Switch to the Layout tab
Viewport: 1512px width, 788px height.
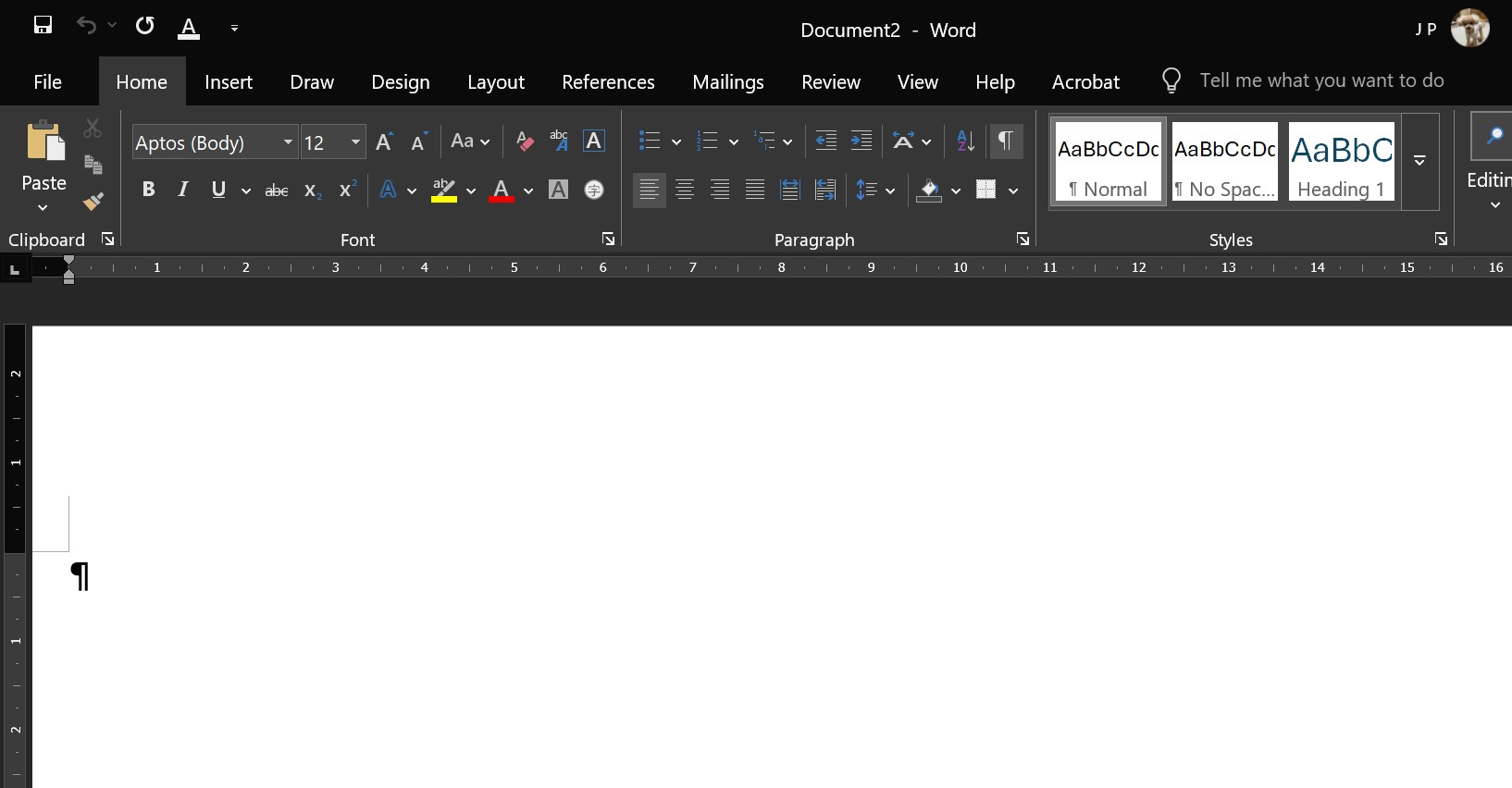tap(496, 81)
